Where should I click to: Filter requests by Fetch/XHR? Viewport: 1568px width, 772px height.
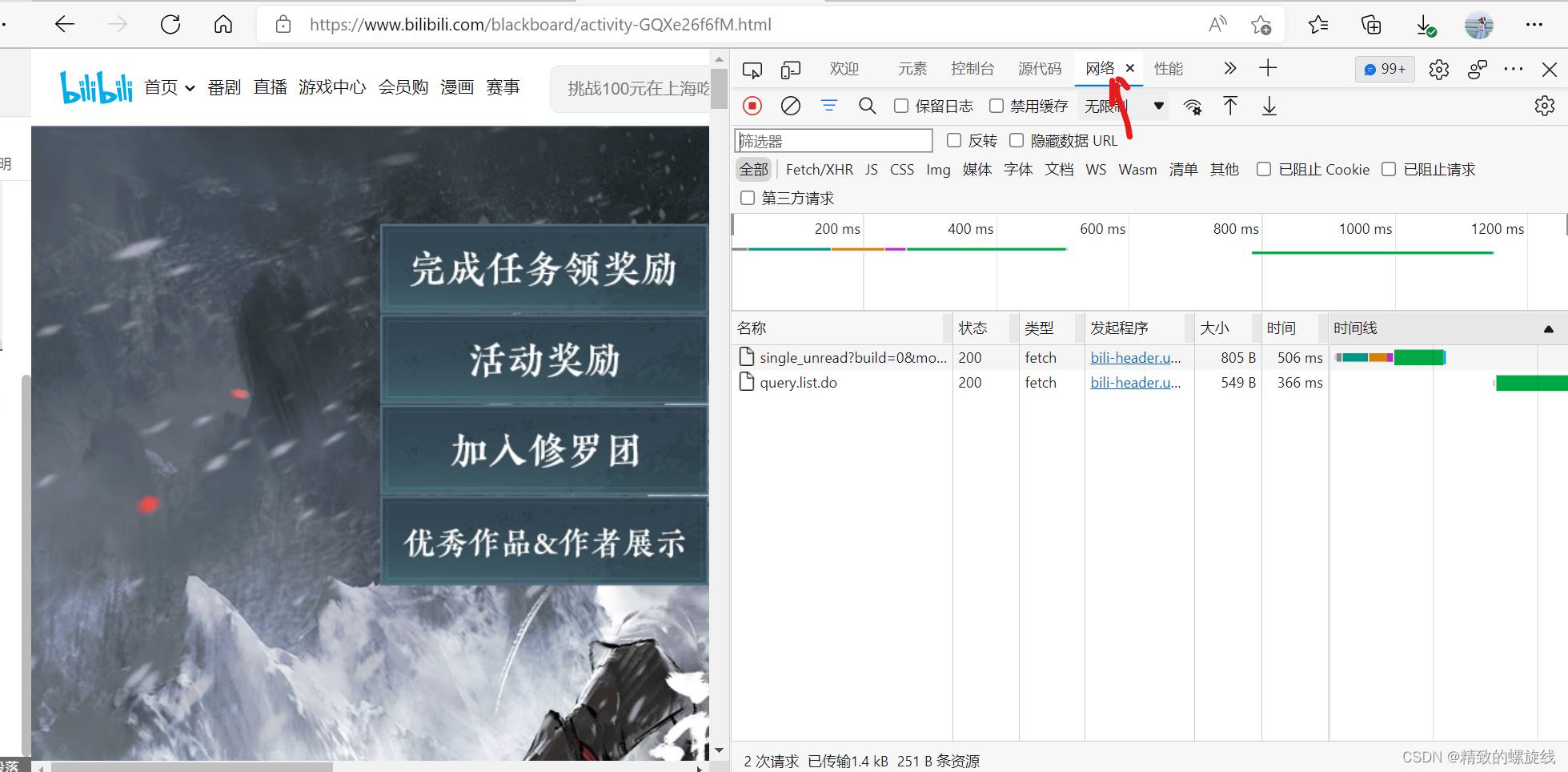(x=820, y=169)
